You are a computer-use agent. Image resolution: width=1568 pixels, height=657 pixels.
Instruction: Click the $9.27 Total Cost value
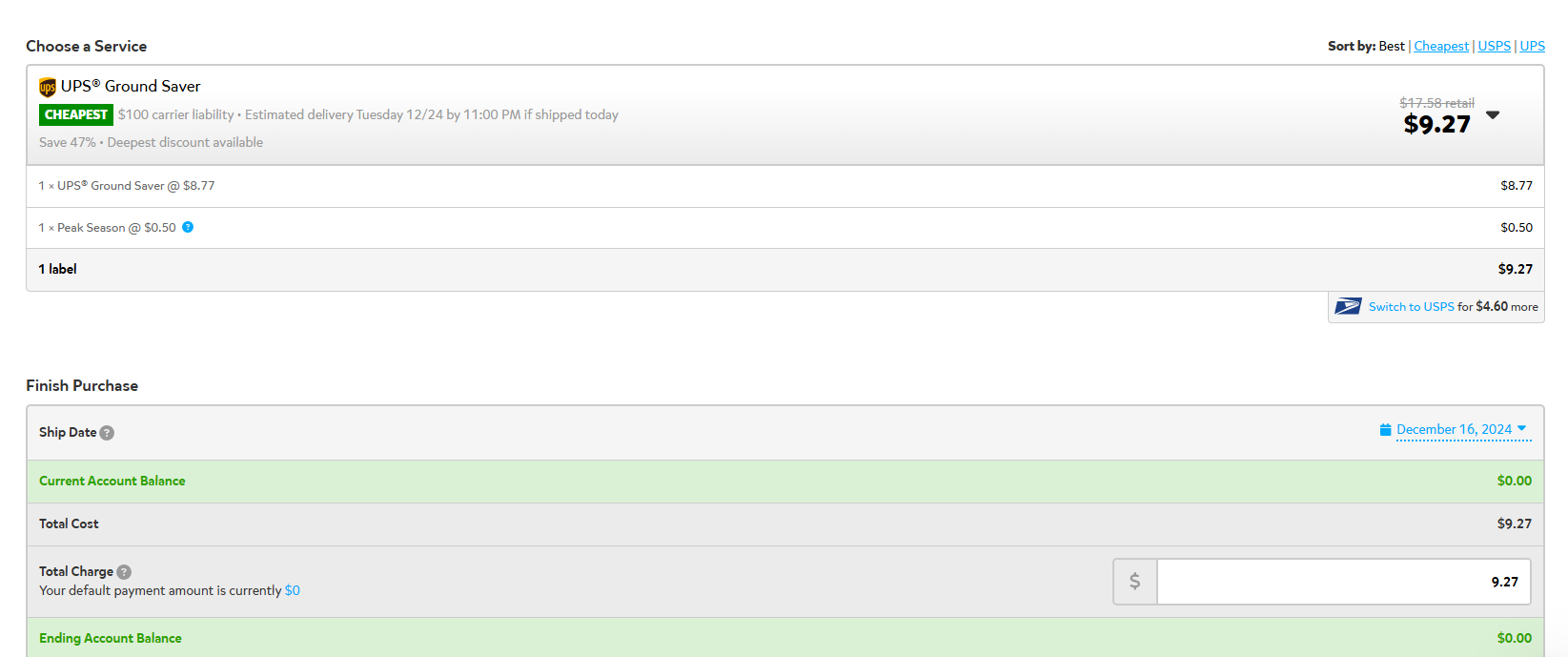tap(1515, 524)
